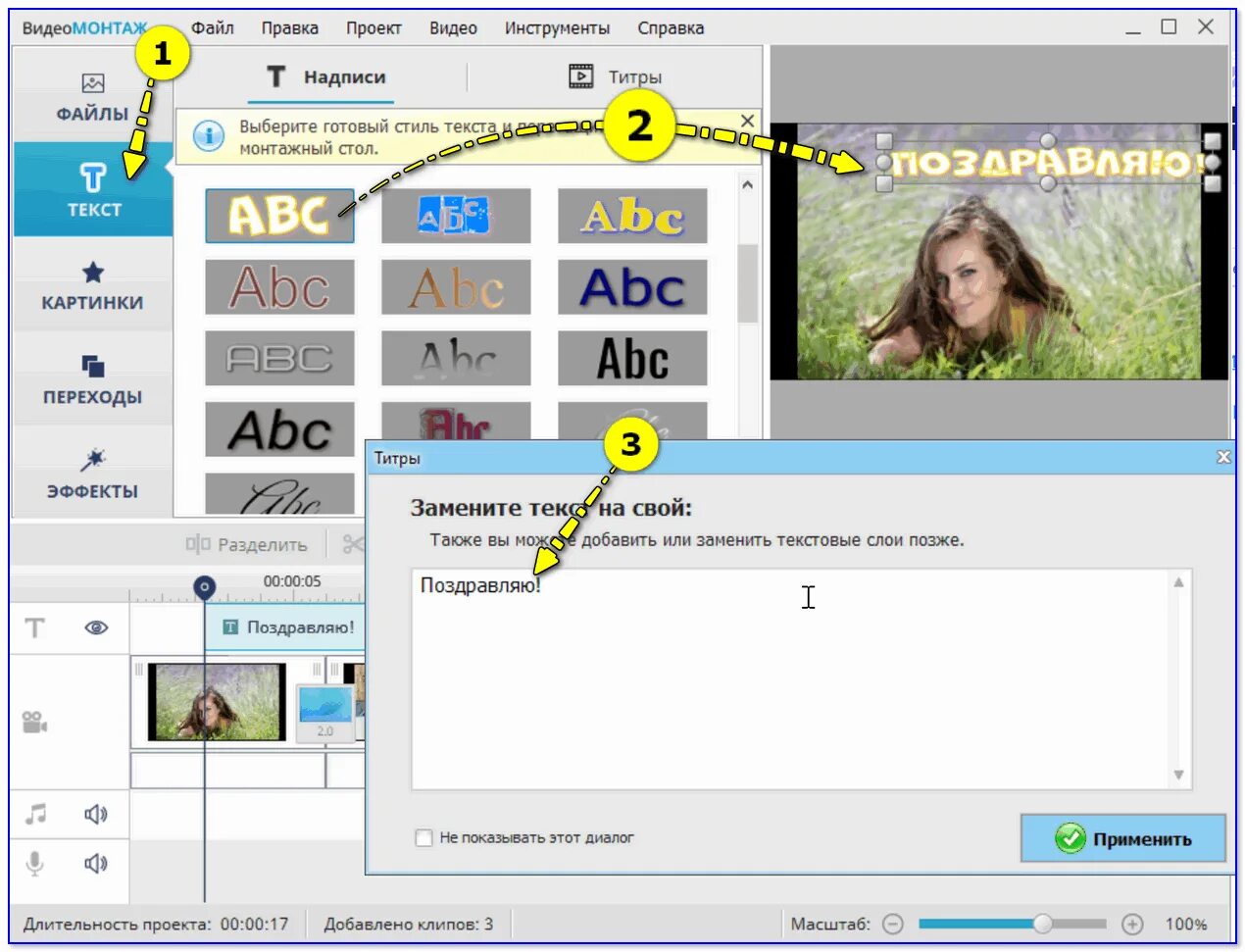
Task: Click the video camera track icon
Action: point(34,723)
